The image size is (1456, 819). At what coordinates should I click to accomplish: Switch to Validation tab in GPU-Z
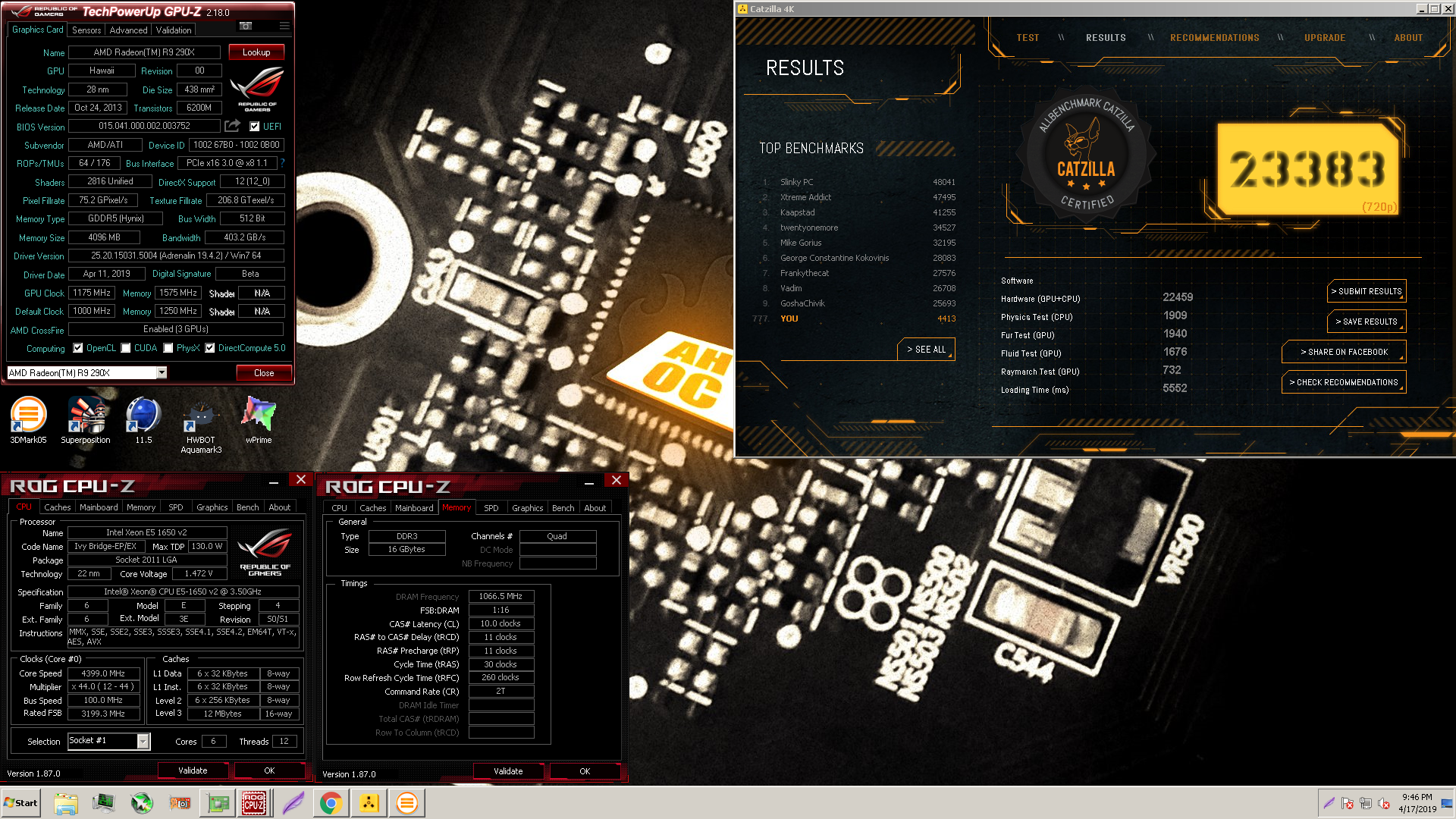[x=174, y=30]
